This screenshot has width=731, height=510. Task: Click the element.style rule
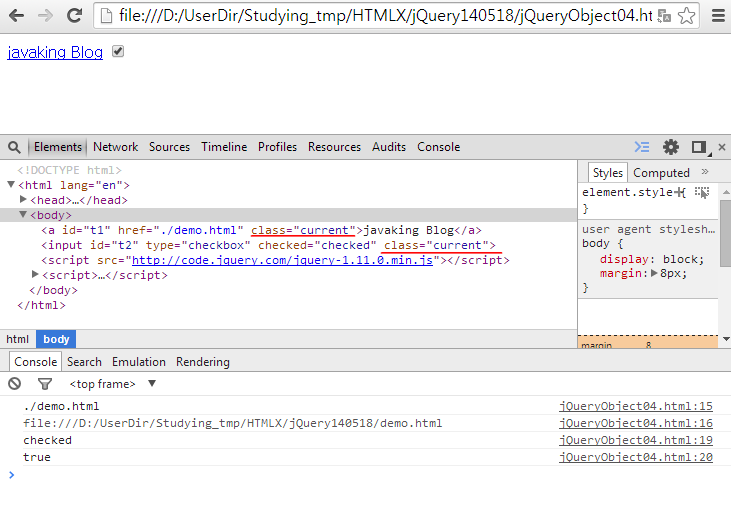coord(627,192)
